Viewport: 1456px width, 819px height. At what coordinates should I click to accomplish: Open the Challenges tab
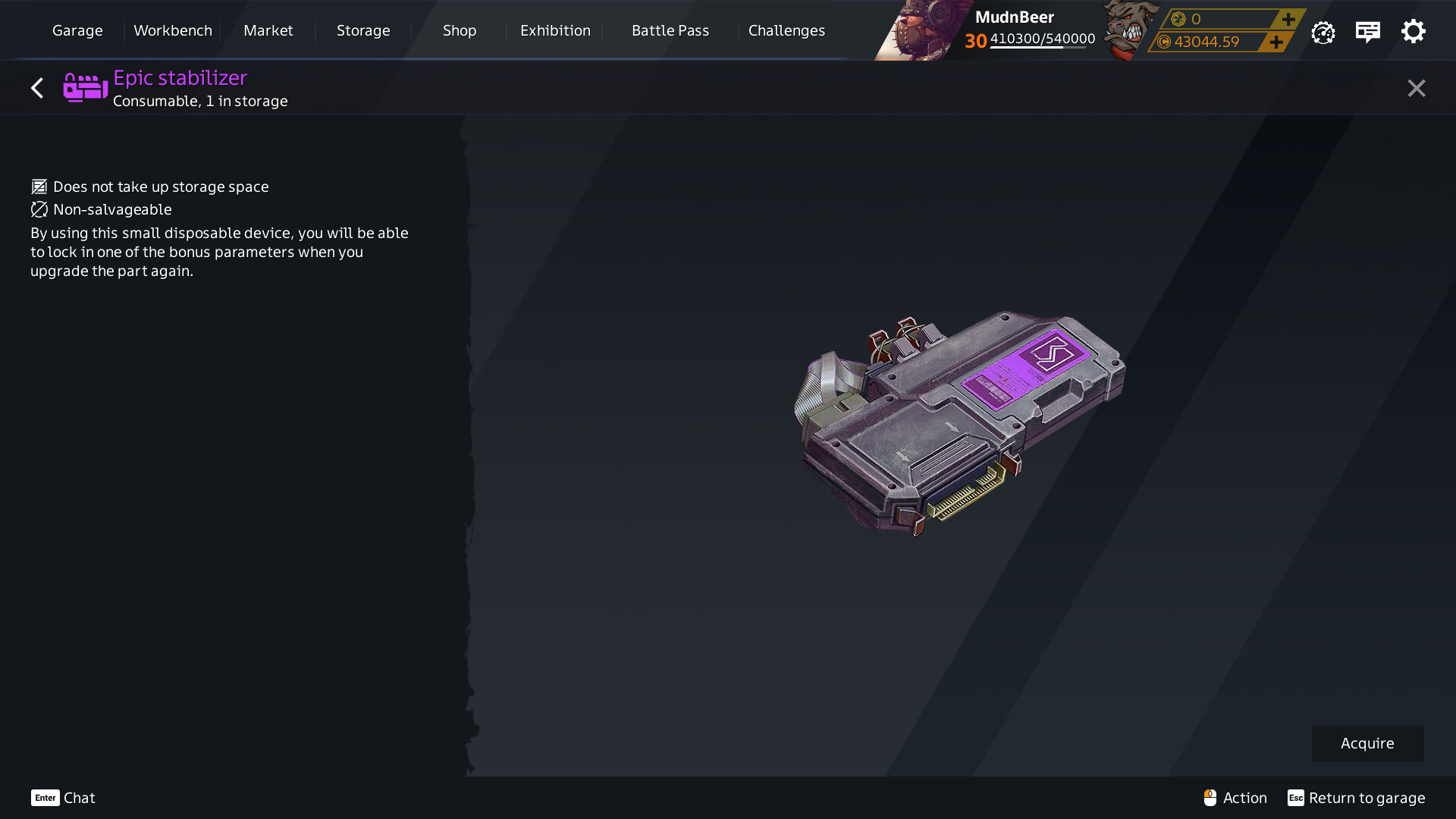pos(786,31)
